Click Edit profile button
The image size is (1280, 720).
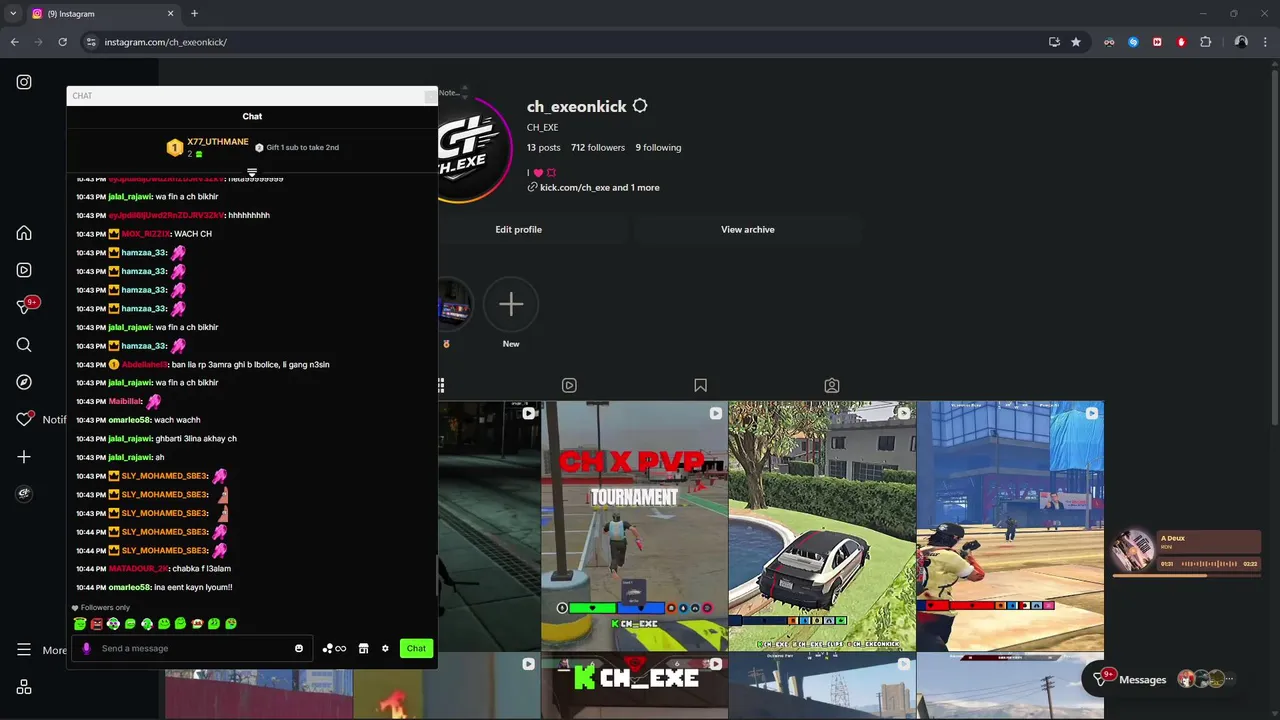coord(518,229)
